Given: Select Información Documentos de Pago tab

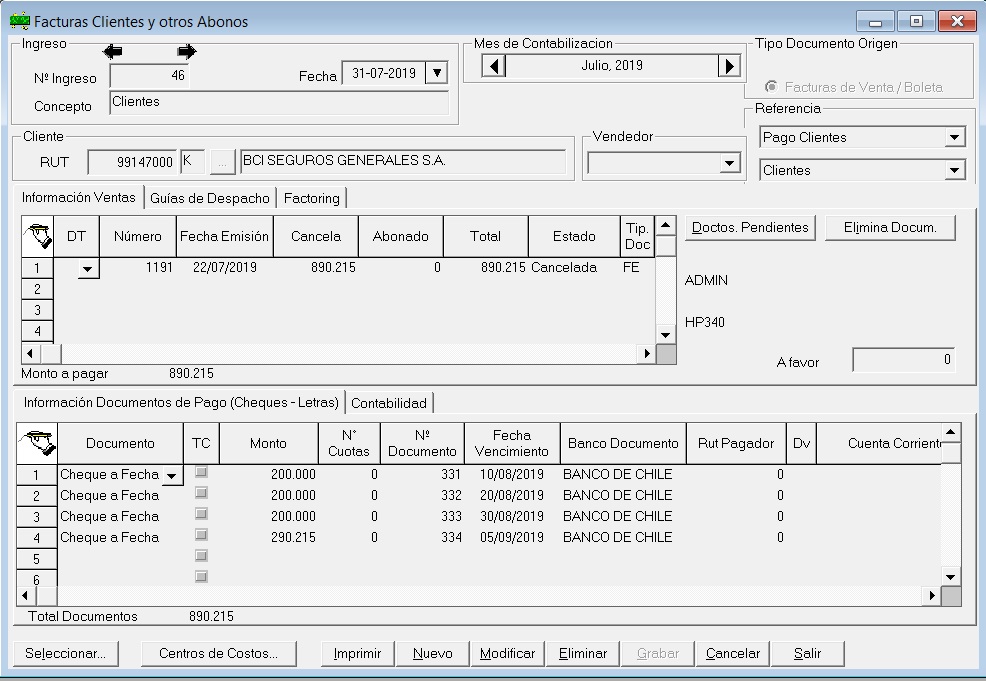Looking at the screenshot, I should 181,402.
